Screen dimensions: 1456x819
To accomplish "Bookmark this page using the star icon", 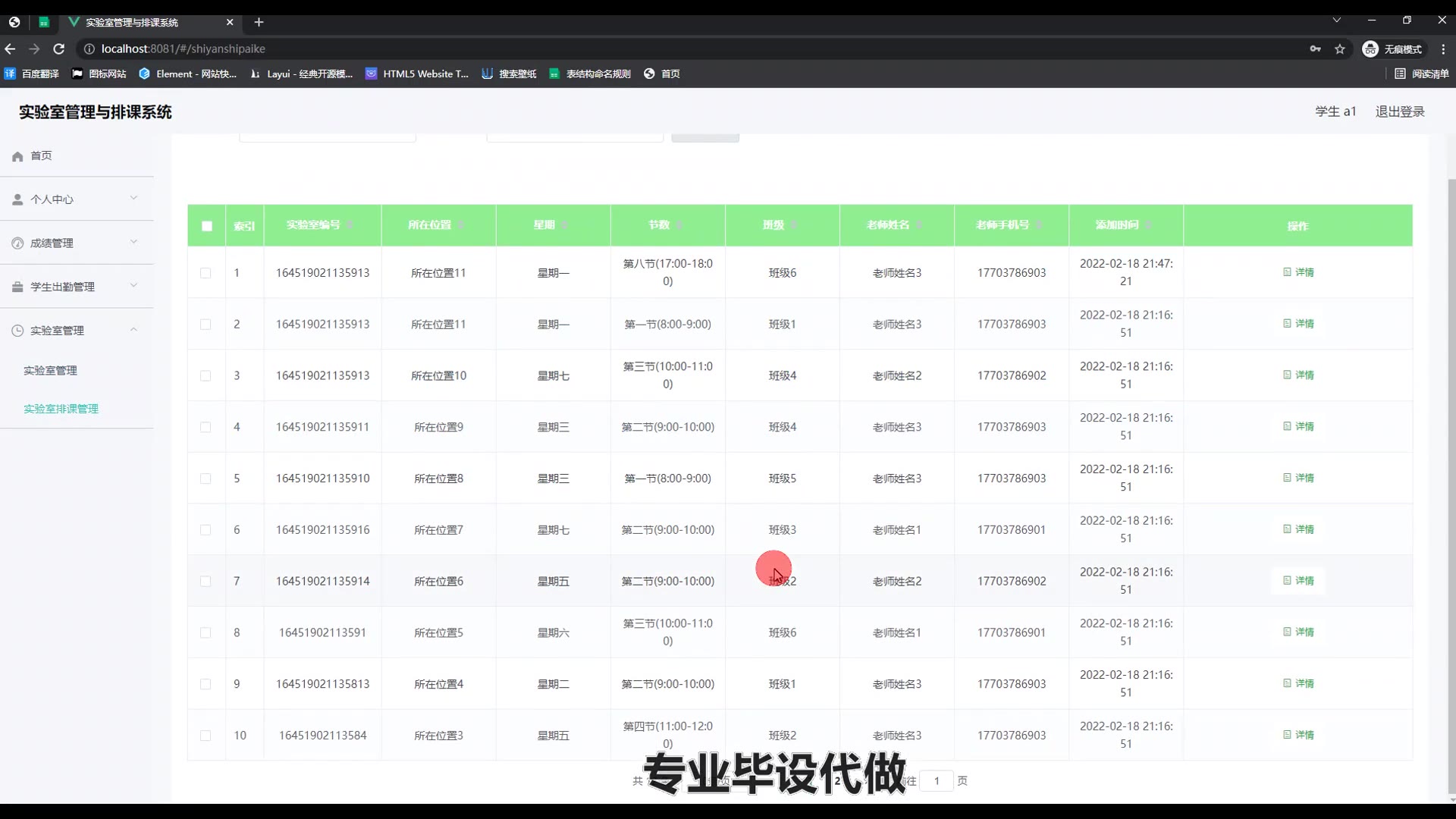I will coord(1340,49).
